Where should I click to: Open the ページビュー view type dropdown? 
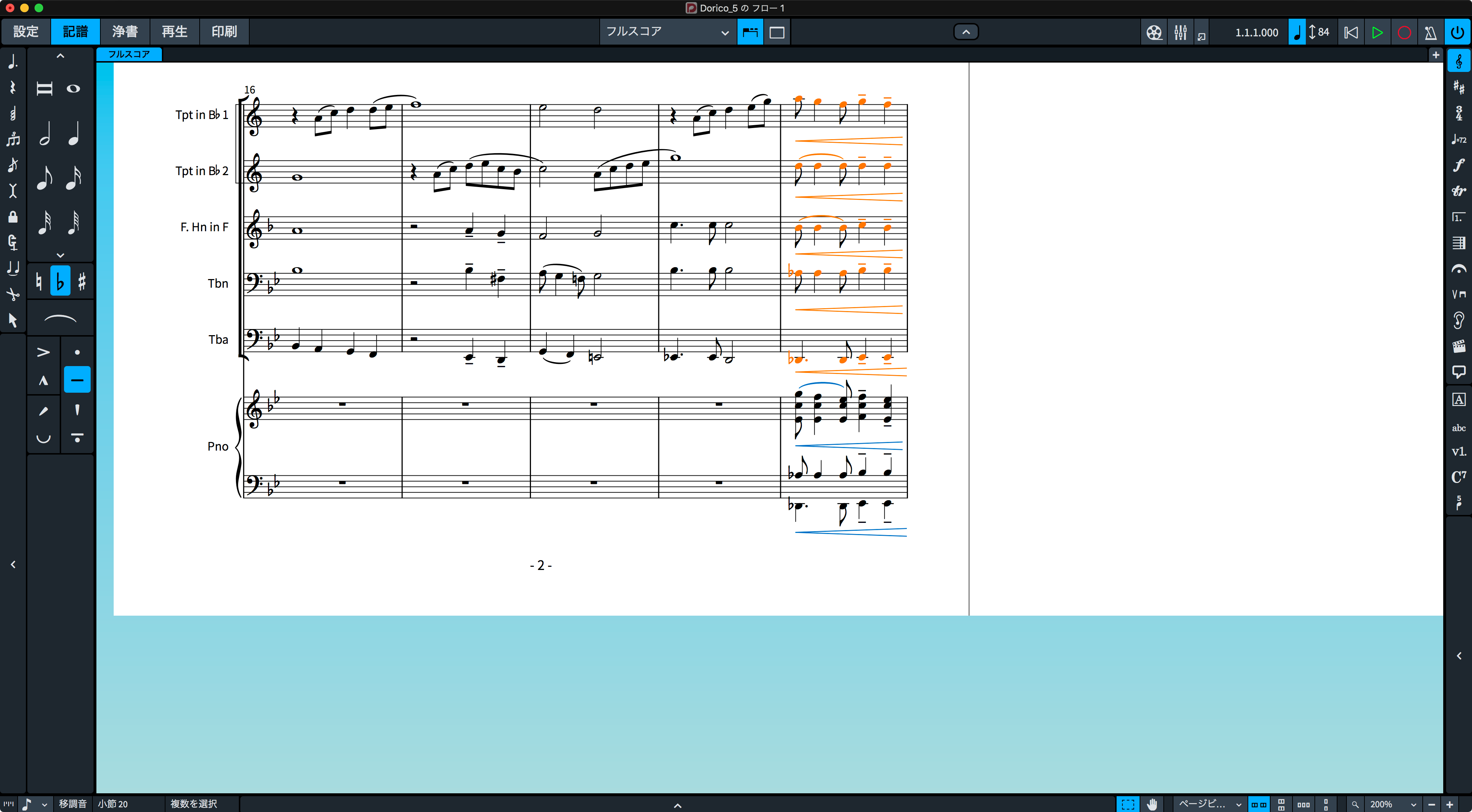(x=1210, y=804)
